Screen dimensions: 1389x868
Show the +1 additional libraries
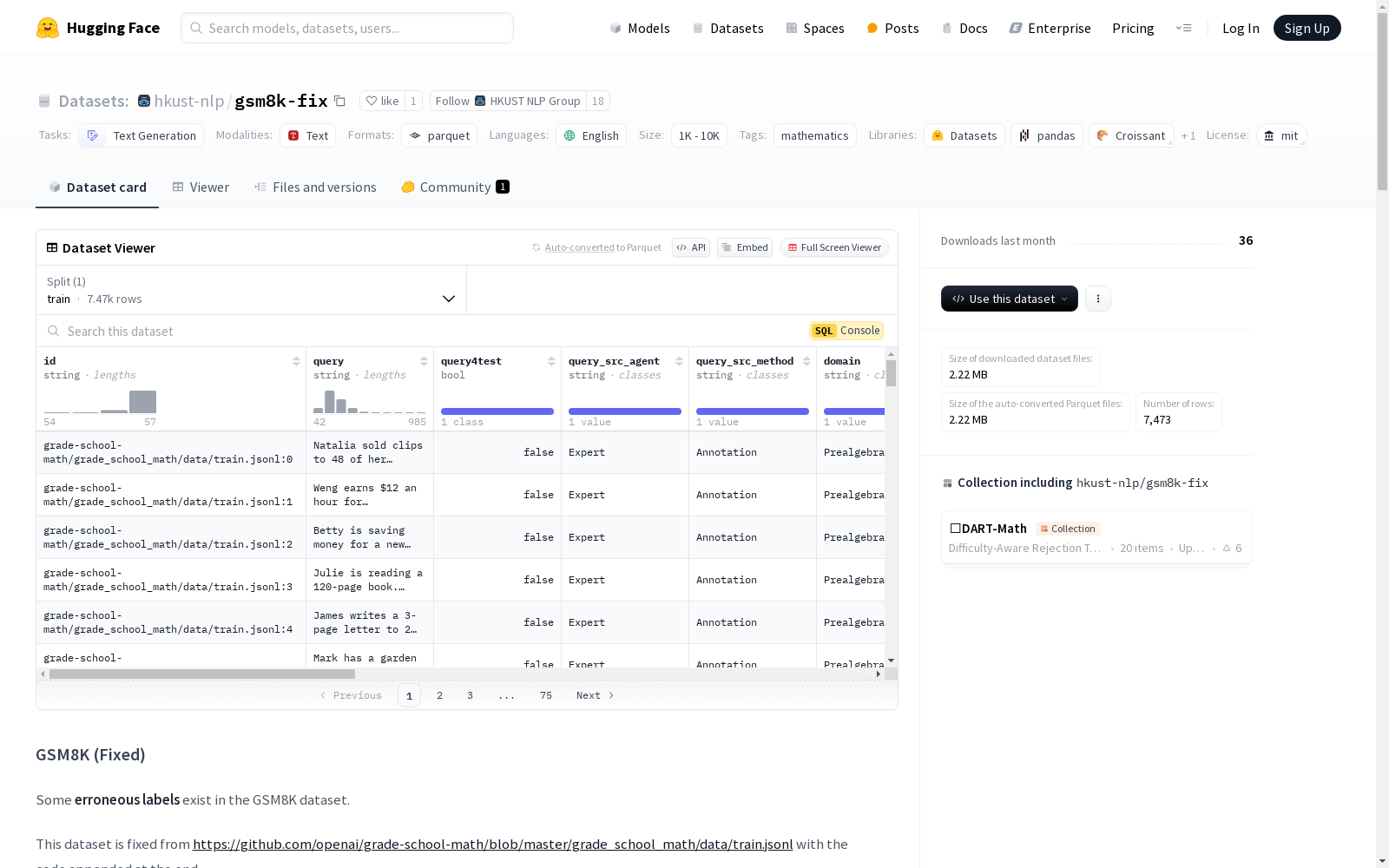(x=1188, y=135)
